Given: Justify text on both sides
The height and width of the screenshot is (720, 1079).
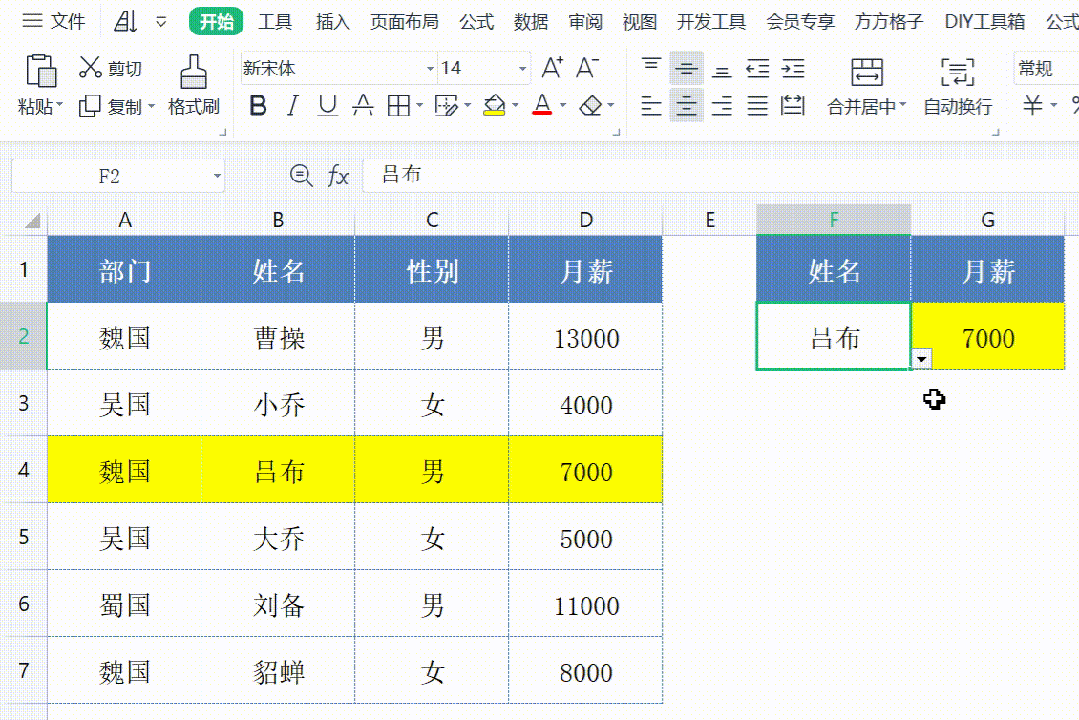Looking at the screenshot, I should coord(757,106).
